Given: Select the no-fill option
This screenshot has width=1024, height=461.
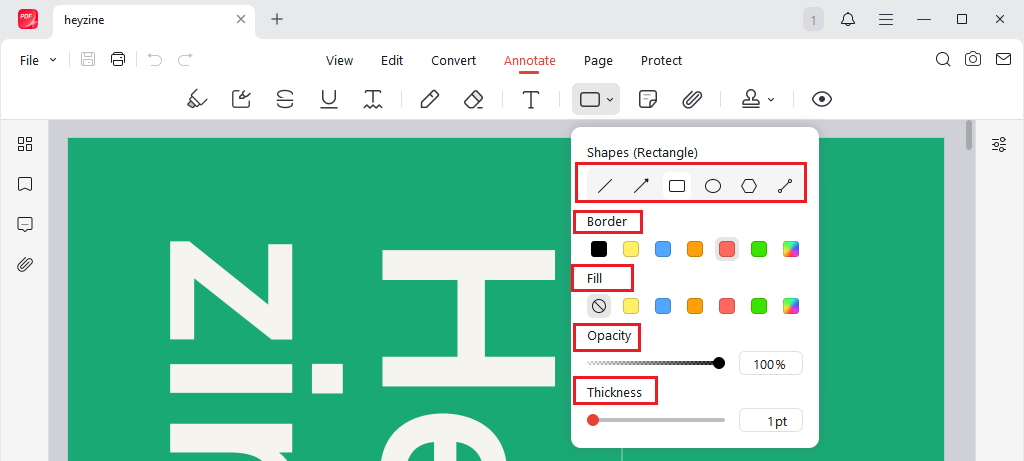Looking at the screenshot, I should coord(599,306).
